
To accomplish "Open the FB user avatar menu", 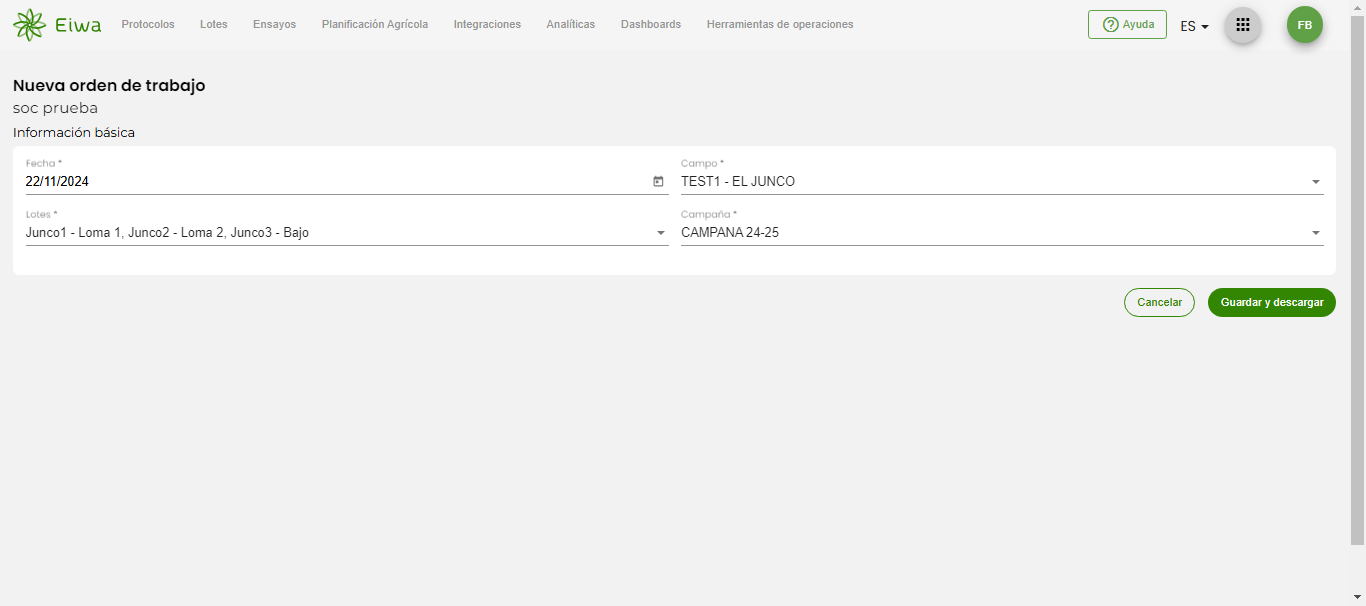I will (1304, 25).
